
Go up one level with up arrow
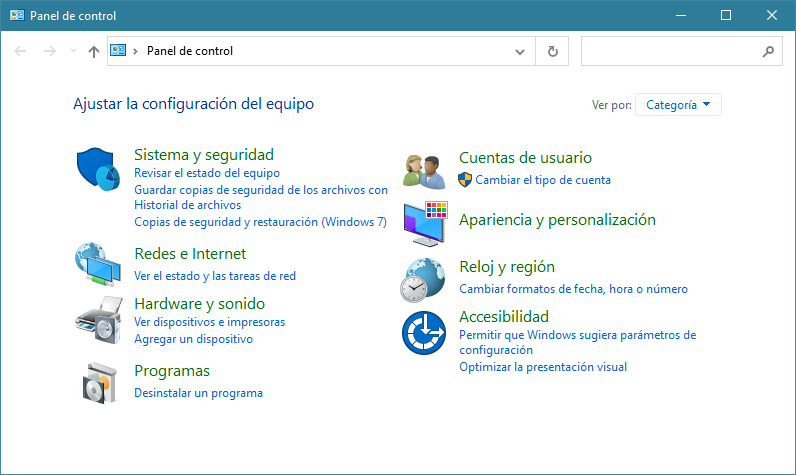click(x=94, y=51)
